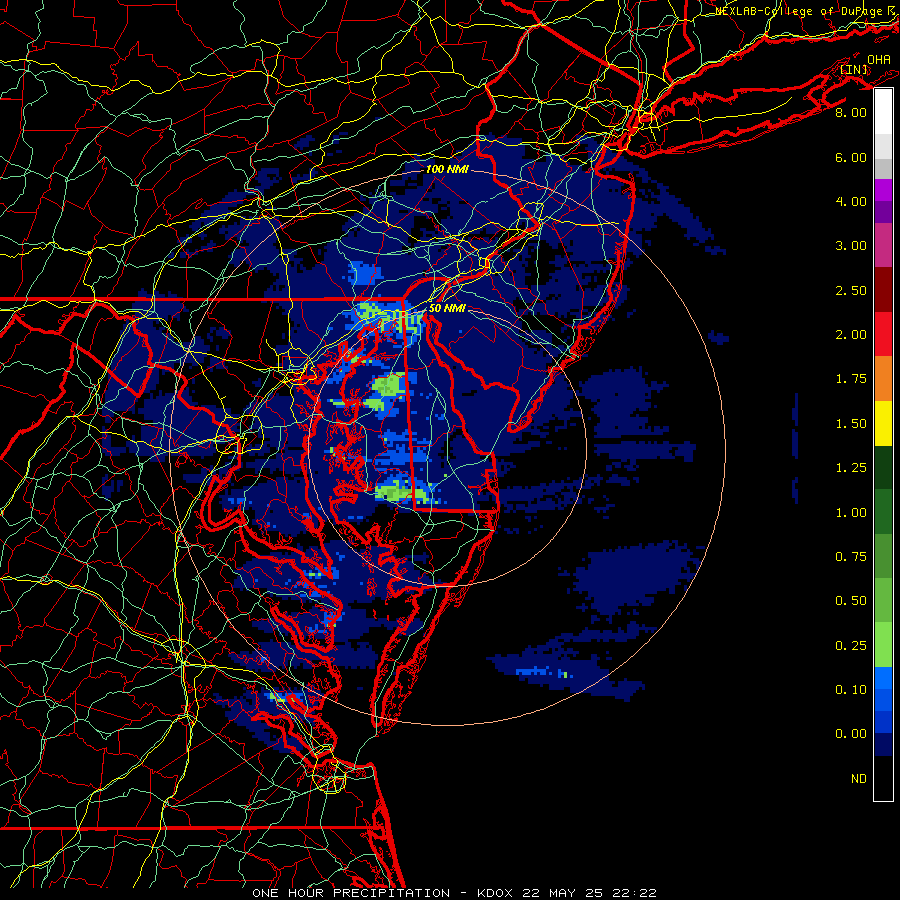The width and height of the screenshot is (900, 900).
Task: Click the [IN] units label
Action: (x=854, y=70)
